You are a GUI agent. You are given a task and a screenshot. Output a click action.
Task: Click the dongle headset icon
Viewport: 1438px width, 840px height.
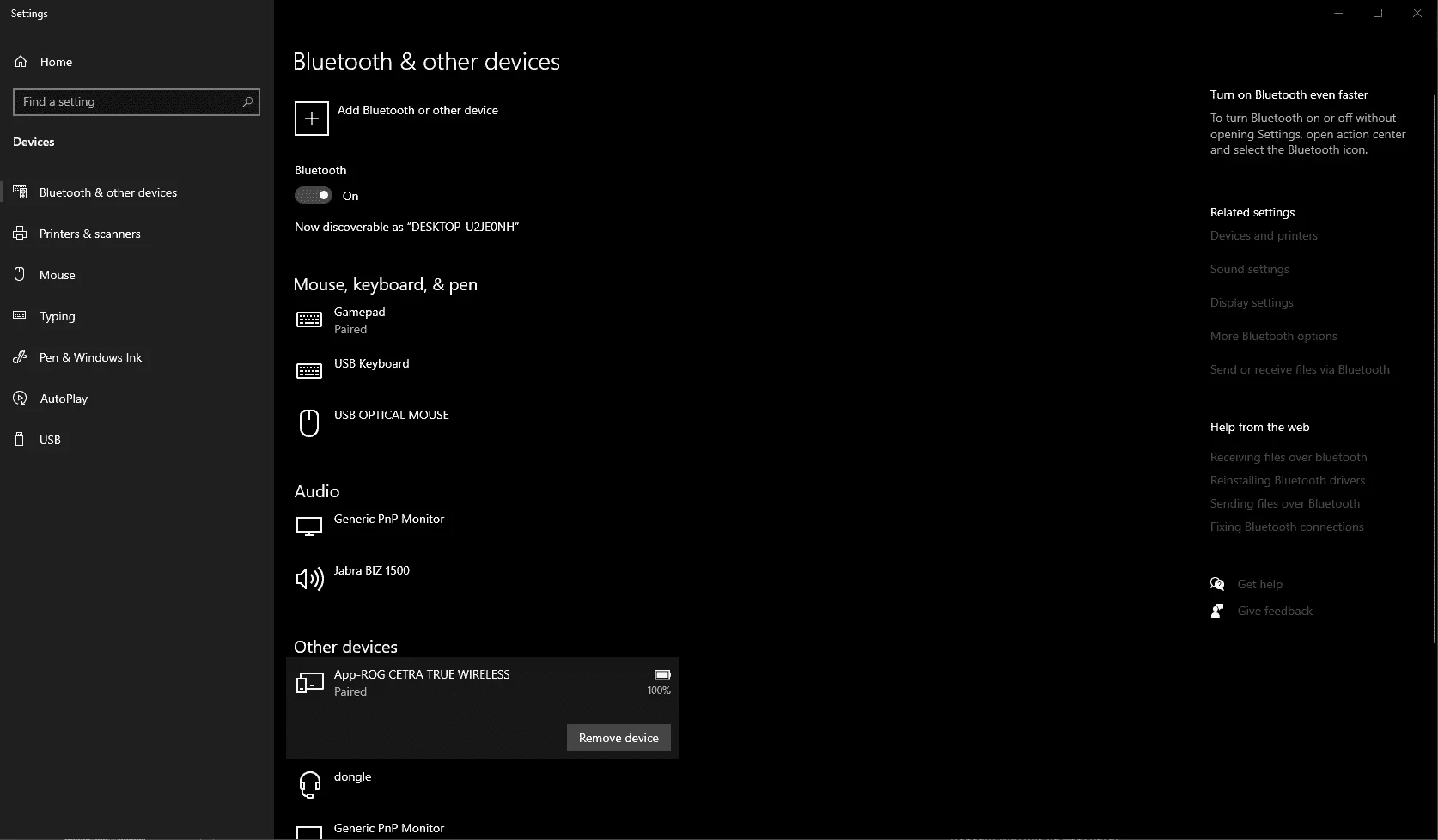pyautogui.click(x=309, y=784)
